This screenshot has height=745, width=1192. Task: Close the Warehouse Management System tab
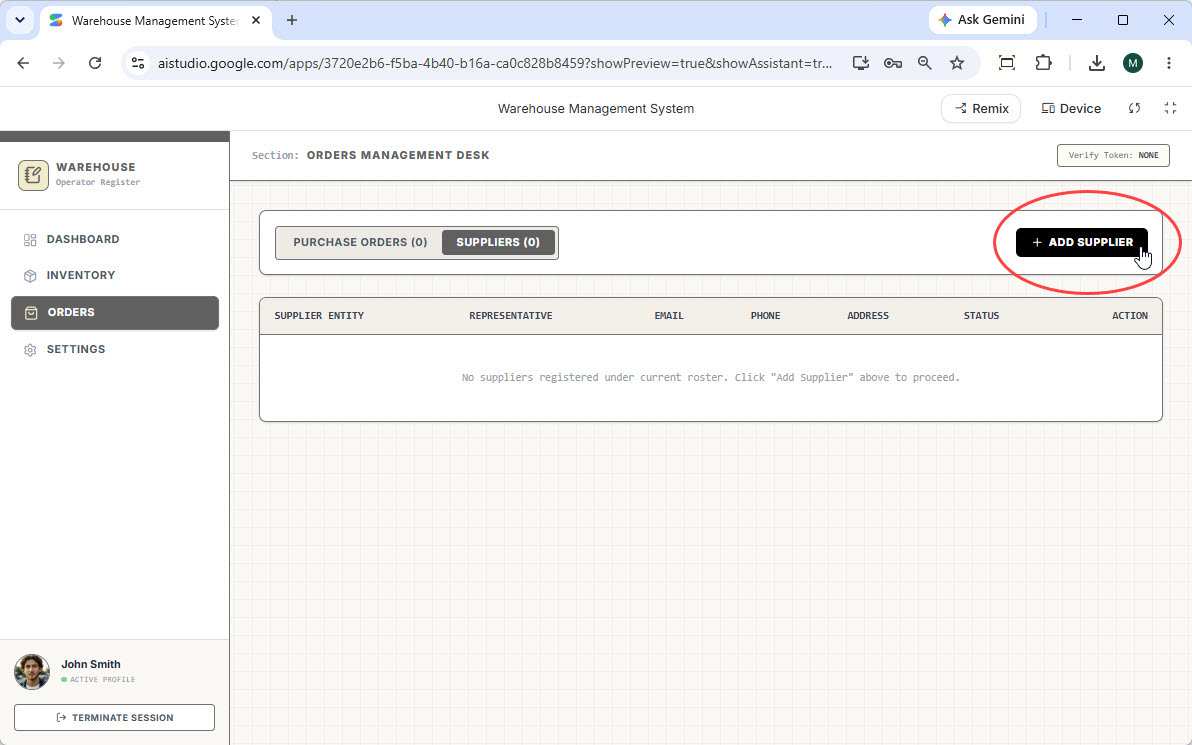click(x=256, y=21)
